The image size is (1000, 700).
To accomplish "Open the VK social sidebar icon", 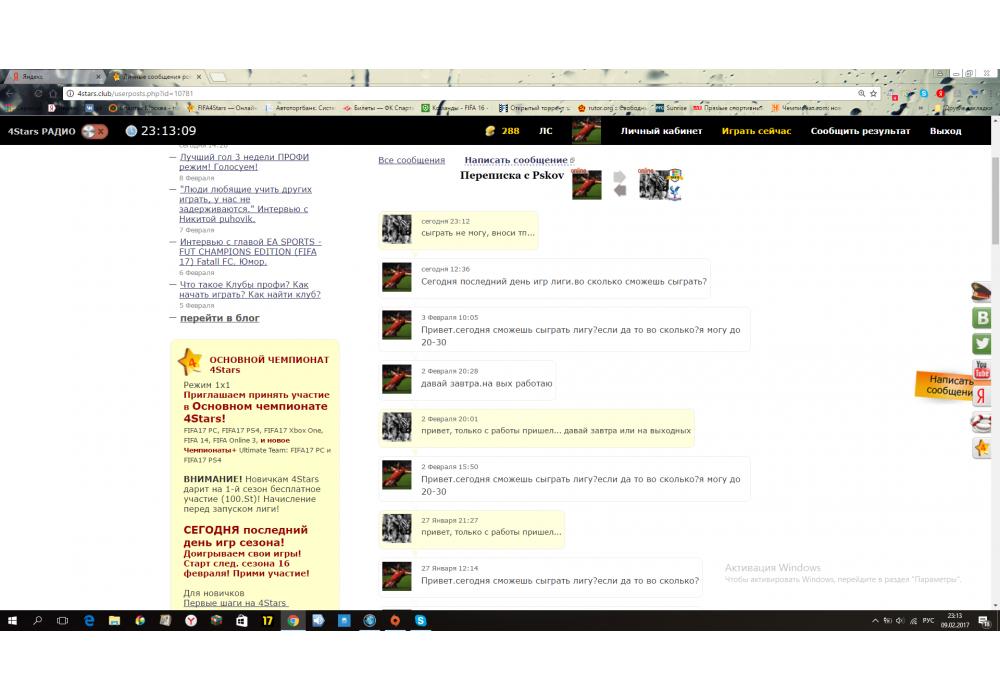I will (982, 318).
